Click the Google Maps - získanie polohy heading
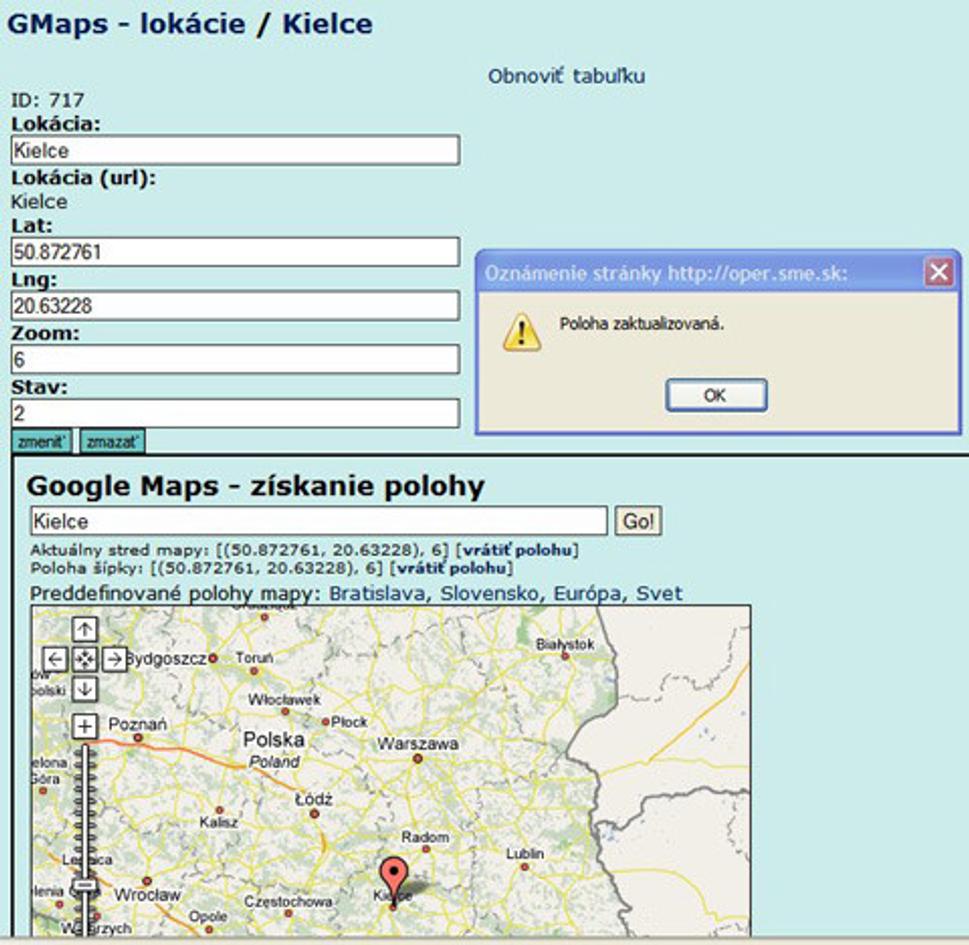The image size is (969, 945). [255, 486]
